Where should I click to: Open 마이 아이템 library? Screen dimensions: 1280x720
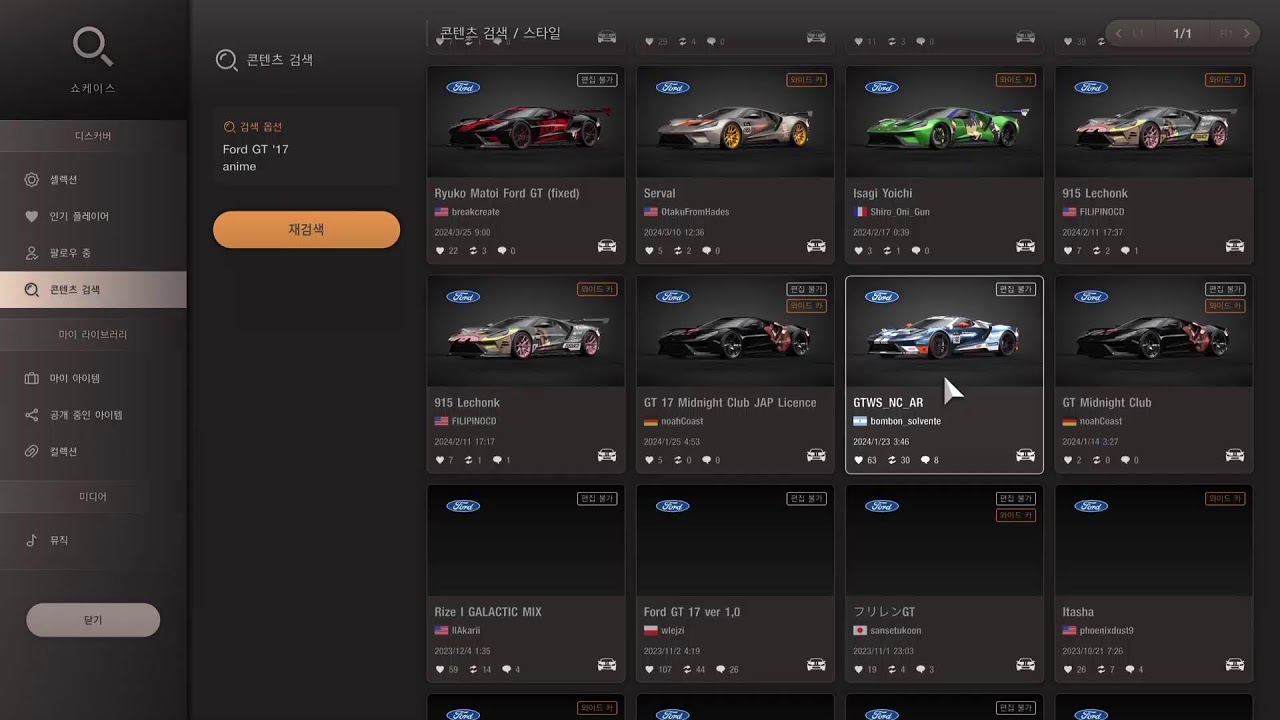tap(93, 379)
